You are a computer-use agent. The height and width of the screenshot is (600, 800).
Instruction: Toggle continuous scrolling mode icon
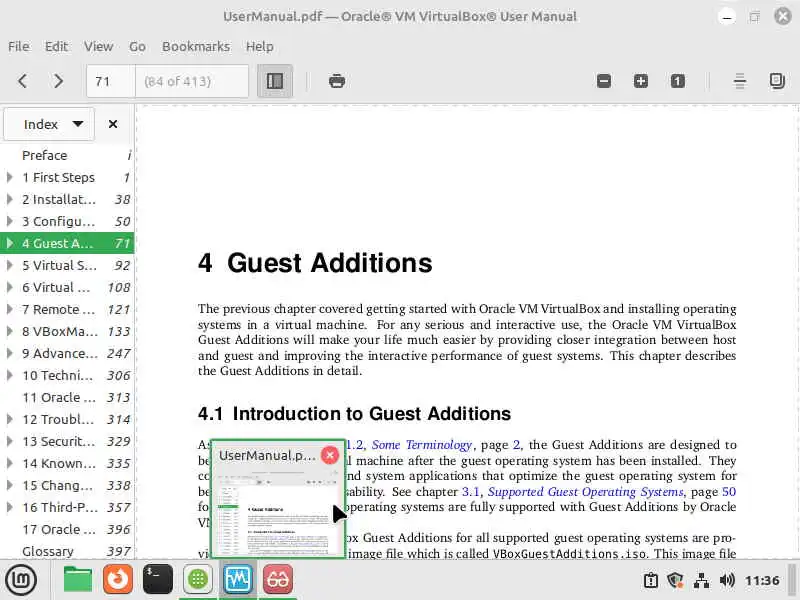coord(740,81)
